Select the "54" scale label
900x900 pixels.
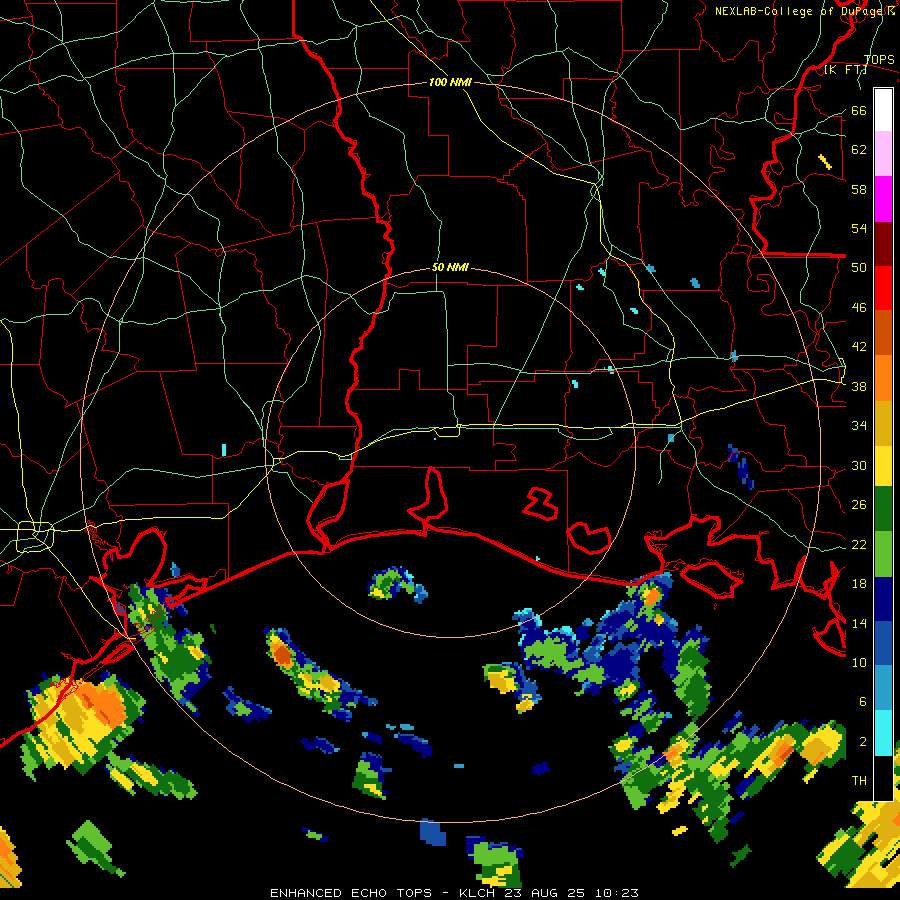coord(859,228)
